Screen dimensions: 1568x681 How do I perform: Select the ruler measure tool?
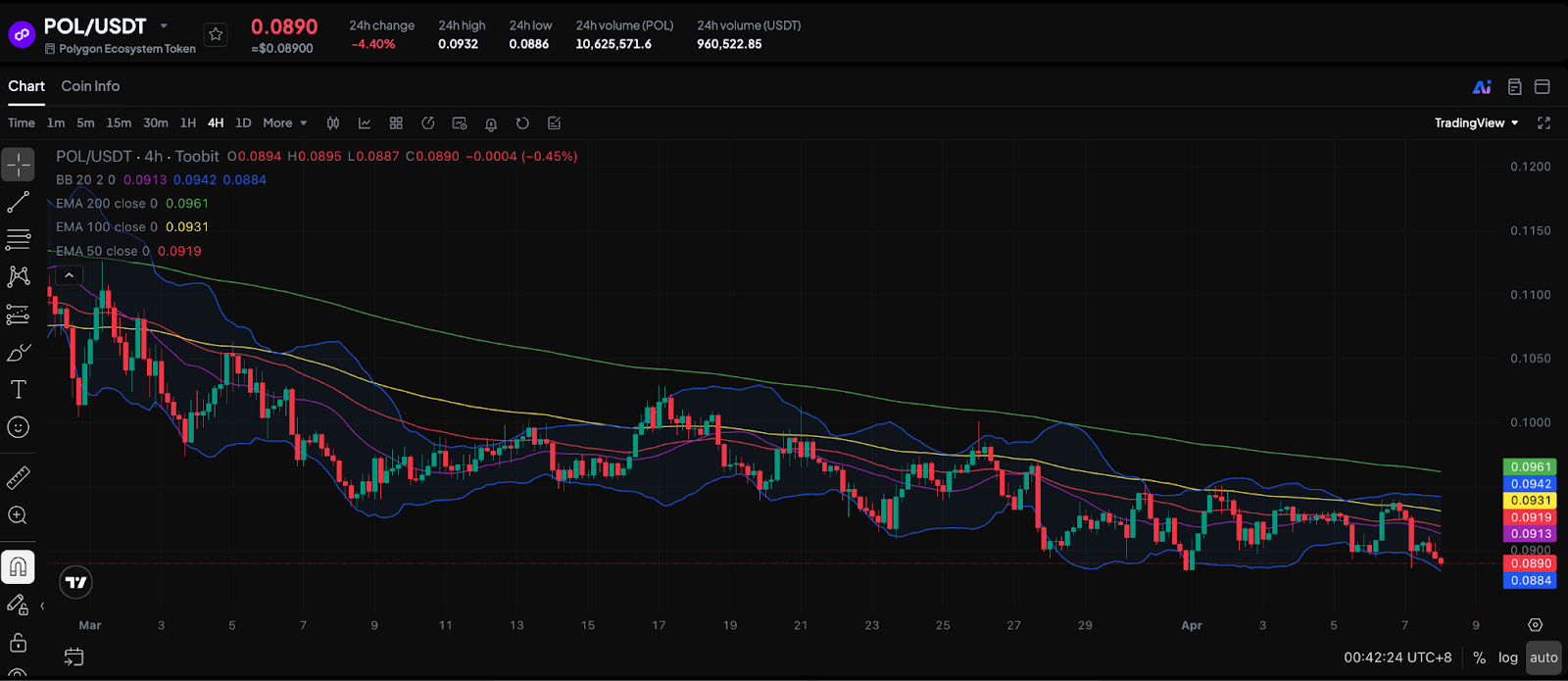point(19,478)
